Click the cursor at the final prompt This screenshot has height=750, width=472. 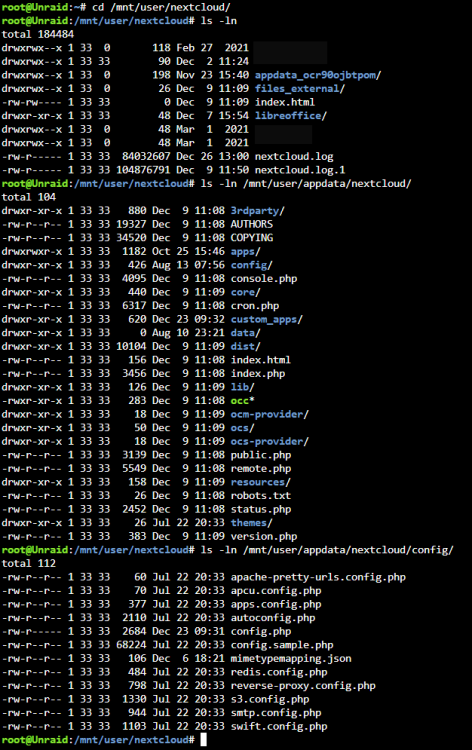(x=203, y=739)
